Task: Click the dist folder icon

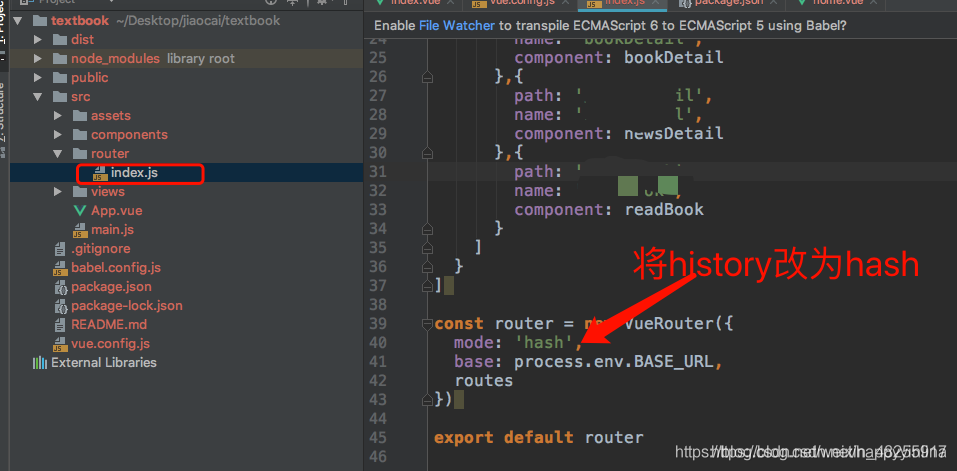Action: [60, 40]
